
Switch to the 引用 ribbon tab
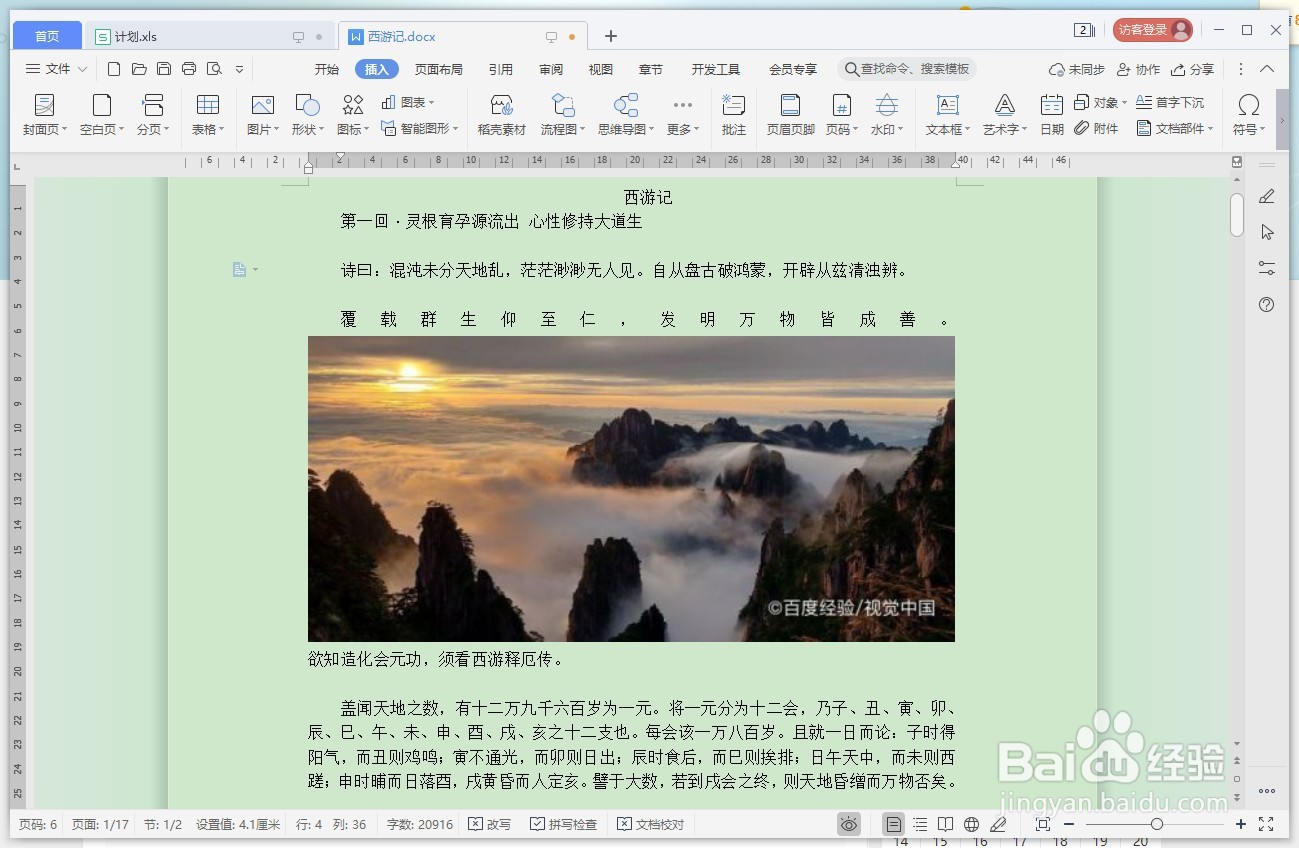(501, 69)
